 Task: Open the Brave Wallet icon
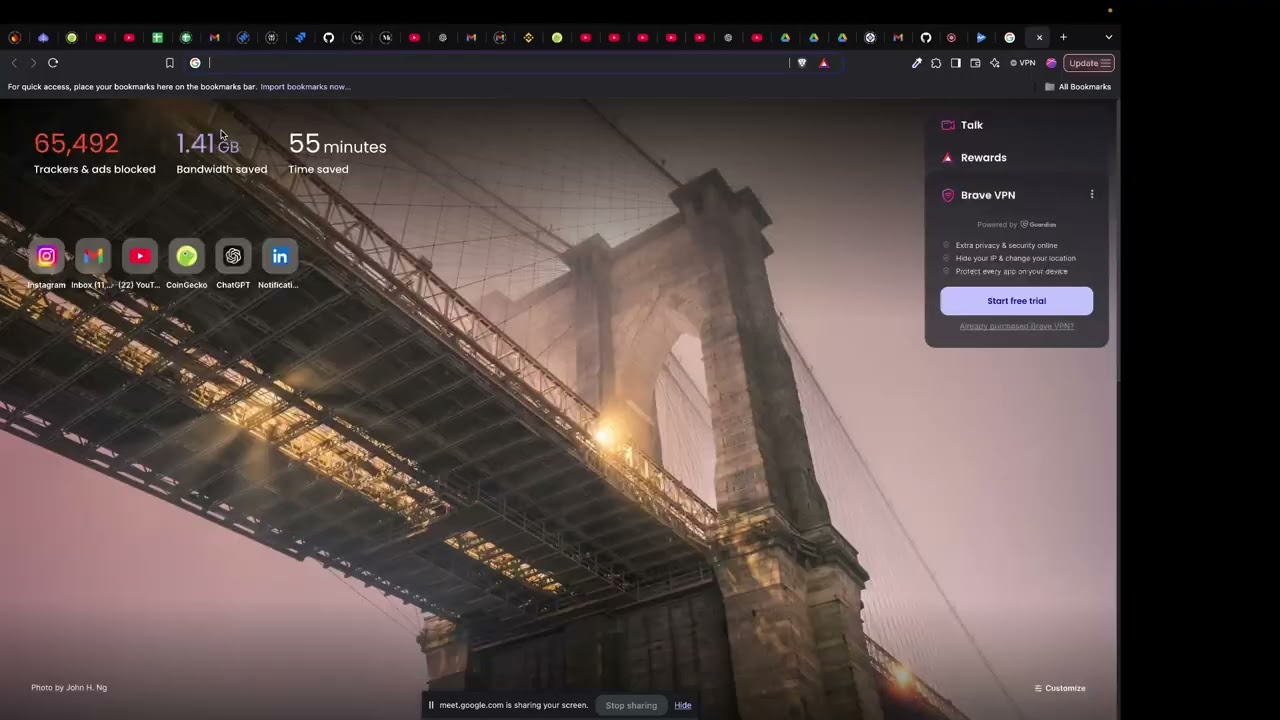point(975,63)
